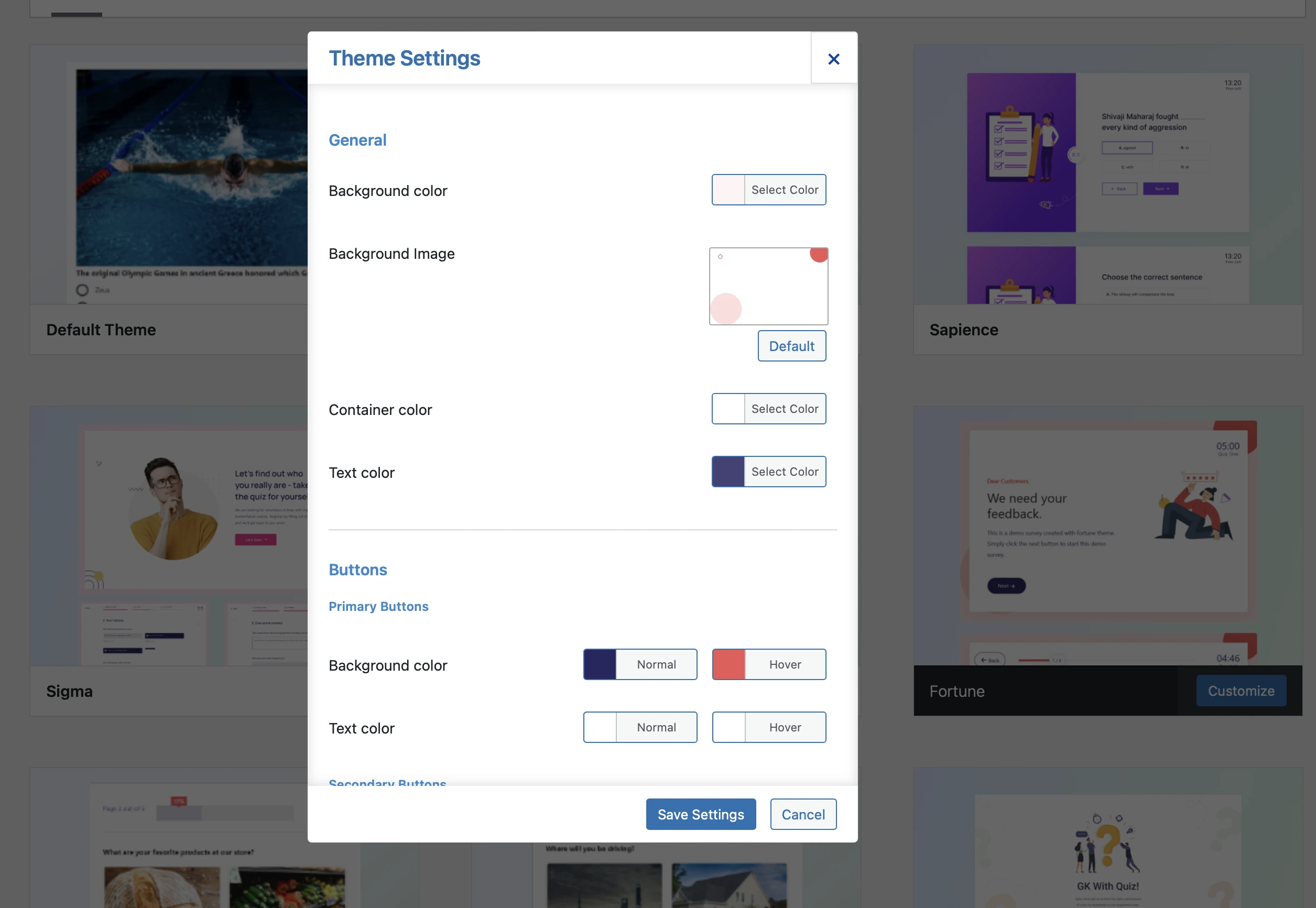Image resolution: width=1316 pixels, height=908 pixels.
Task: Click Cancel to discard theme changes
Action: click(x=803, y=814)
